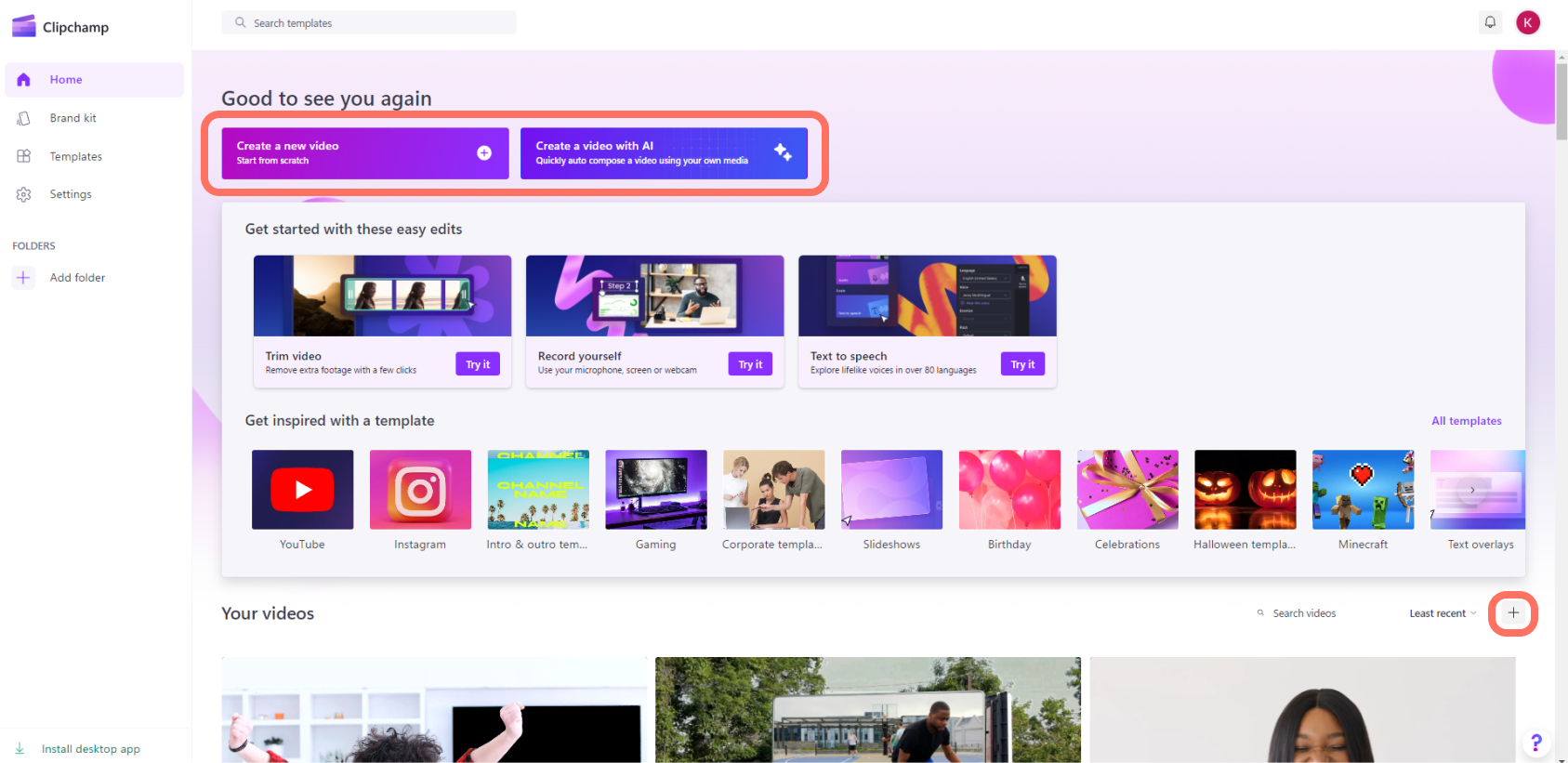
Task: Click Create a video with AI
Action: coord(664,153)
